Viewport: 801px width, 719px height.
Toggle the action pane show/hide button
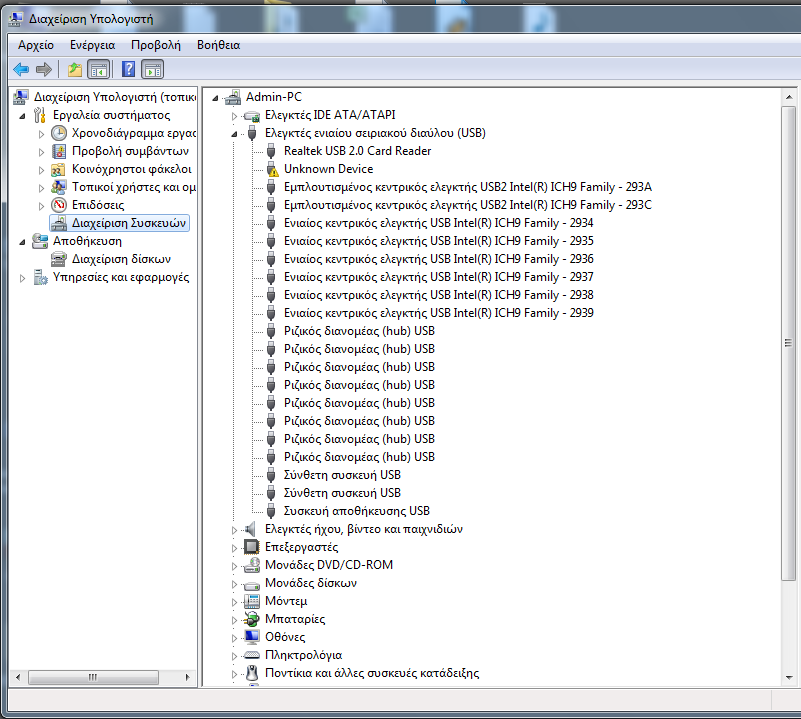tap(152, 70)
